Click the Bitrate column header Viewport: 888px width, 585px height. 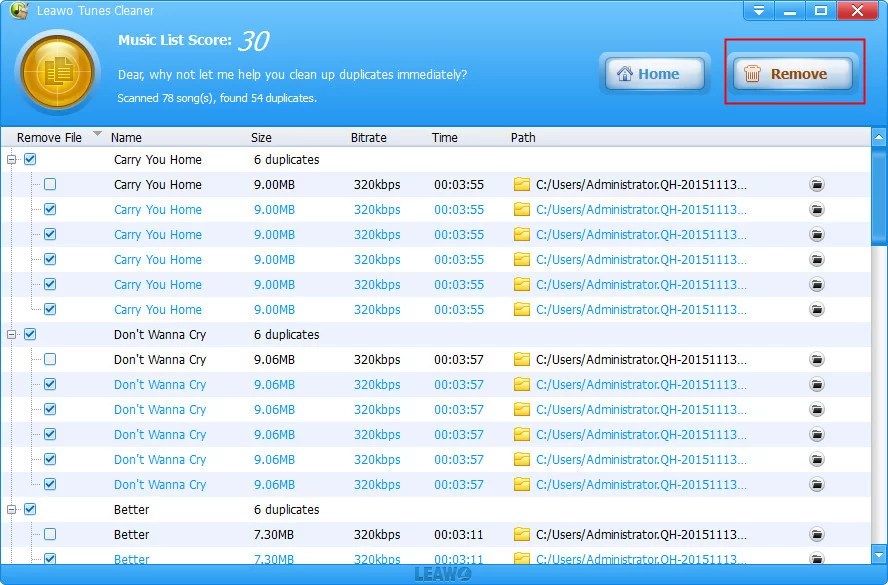coord(369,137)
